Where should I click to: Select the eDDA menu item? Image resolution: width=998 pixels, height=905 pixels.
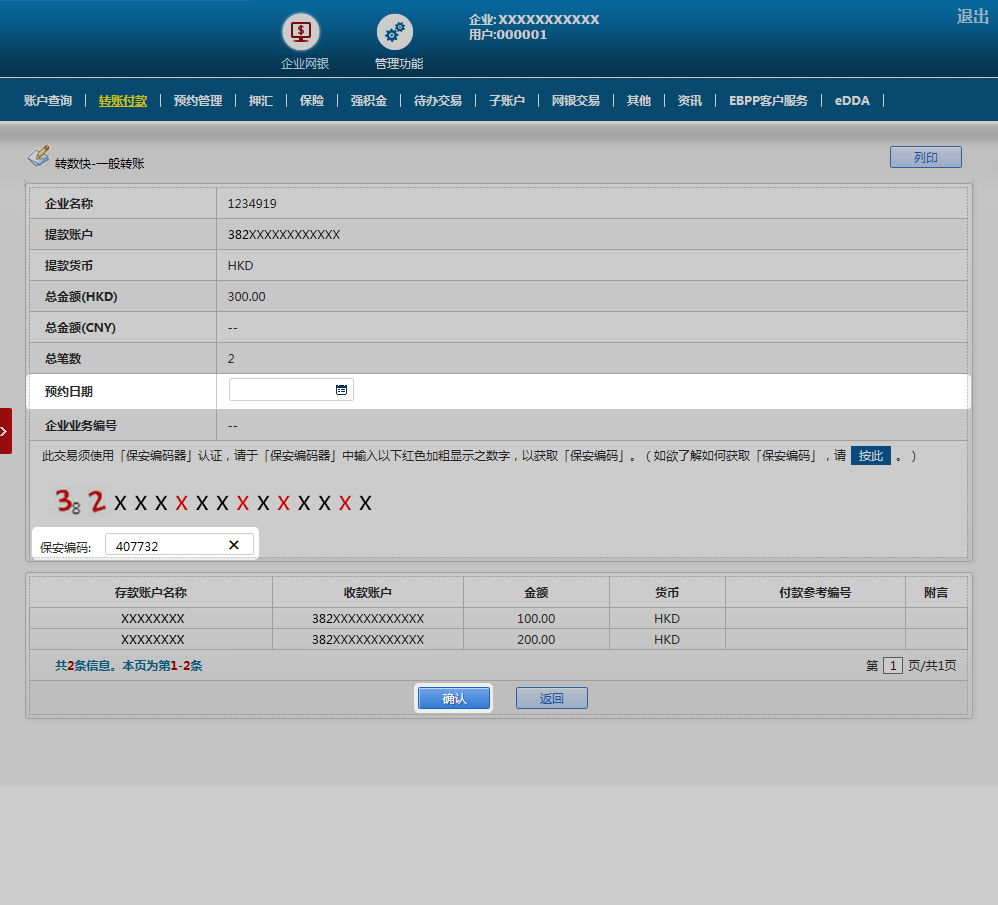pyautogui.click(x=852, y=101)
